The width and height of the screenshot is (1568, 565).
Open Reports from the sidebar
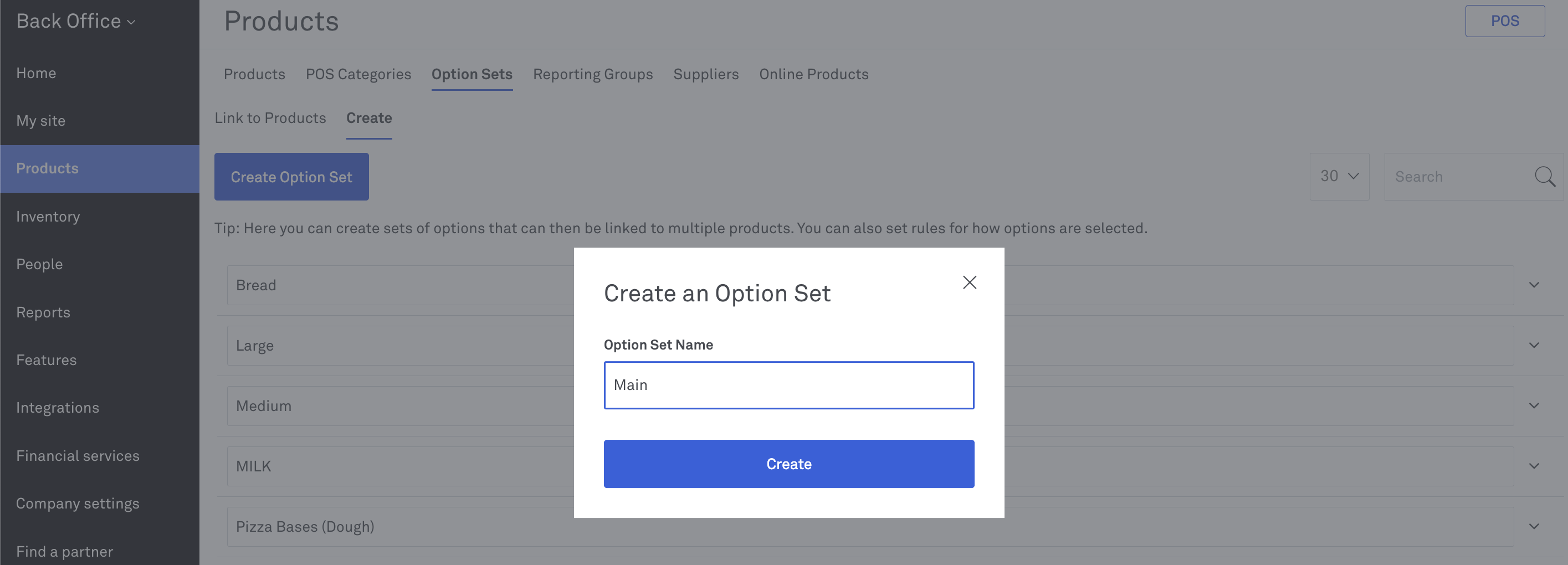click(43, 312)
